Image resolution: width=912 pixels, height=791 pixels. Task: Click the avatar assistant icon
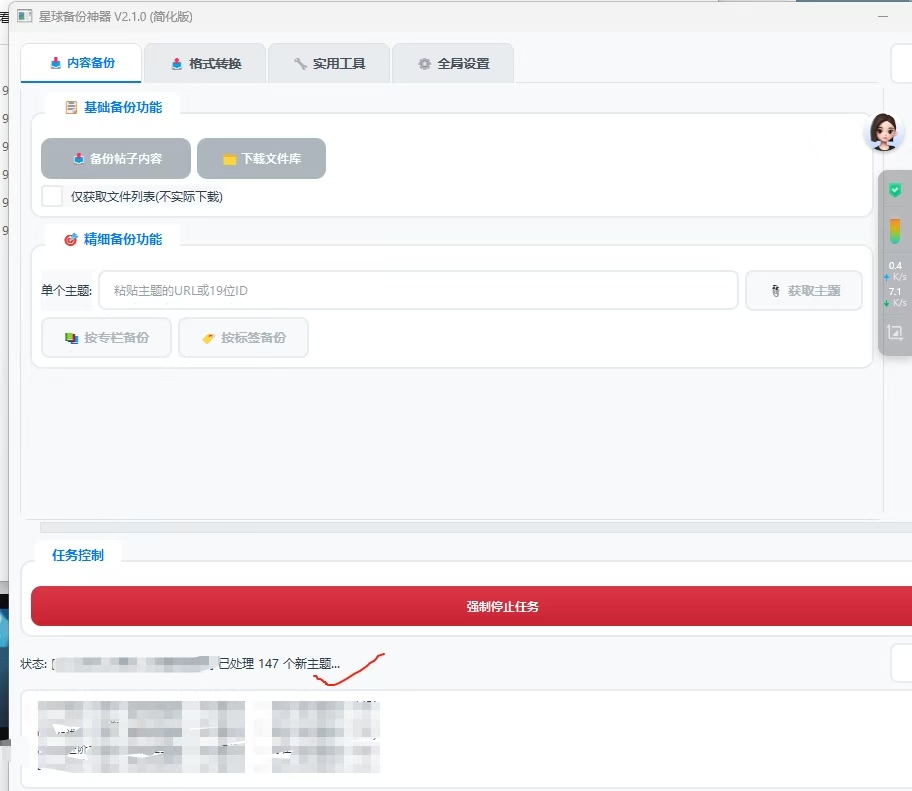(884, 132)
